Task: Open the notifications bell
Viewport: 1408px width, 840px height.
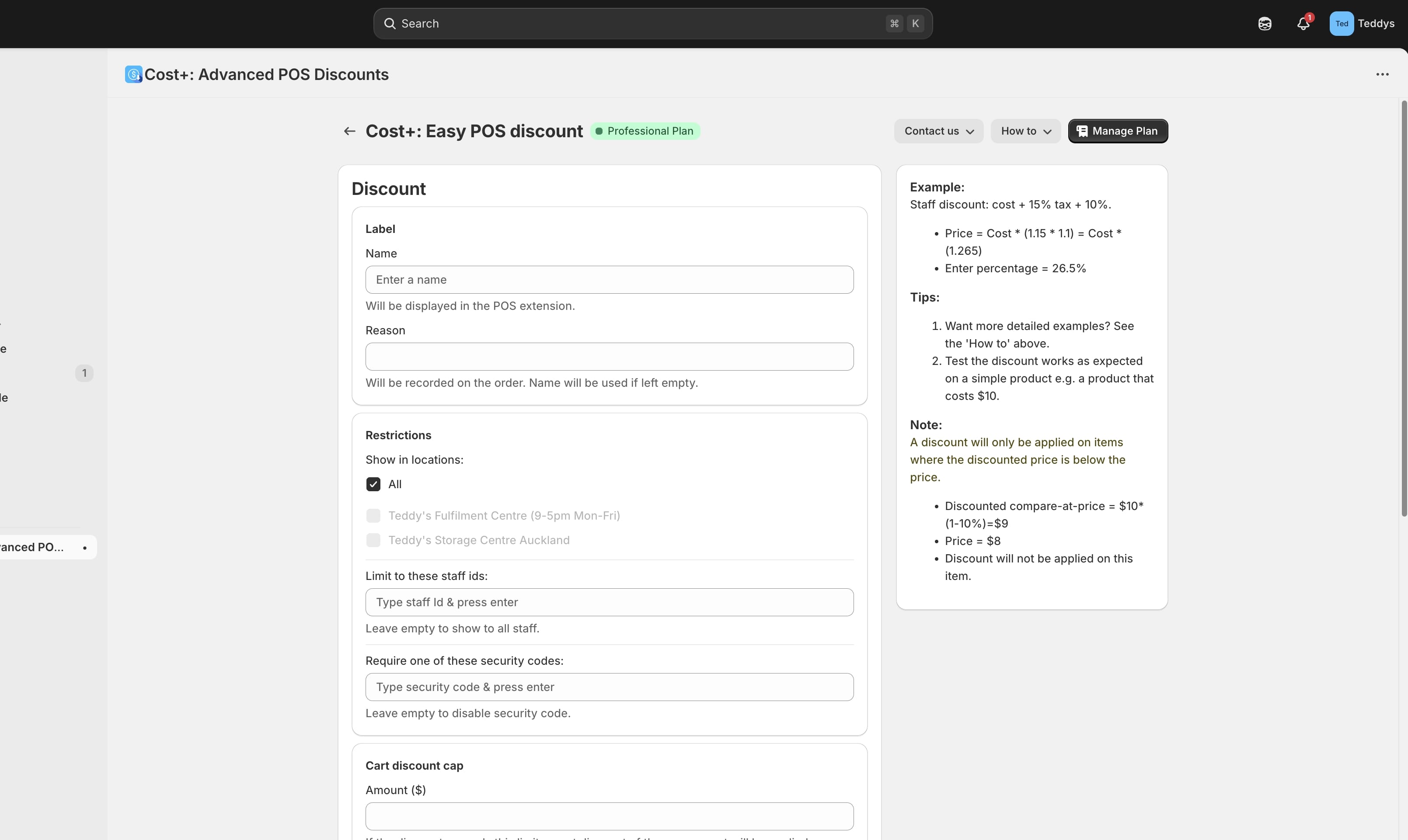Action: point(1303,24)
